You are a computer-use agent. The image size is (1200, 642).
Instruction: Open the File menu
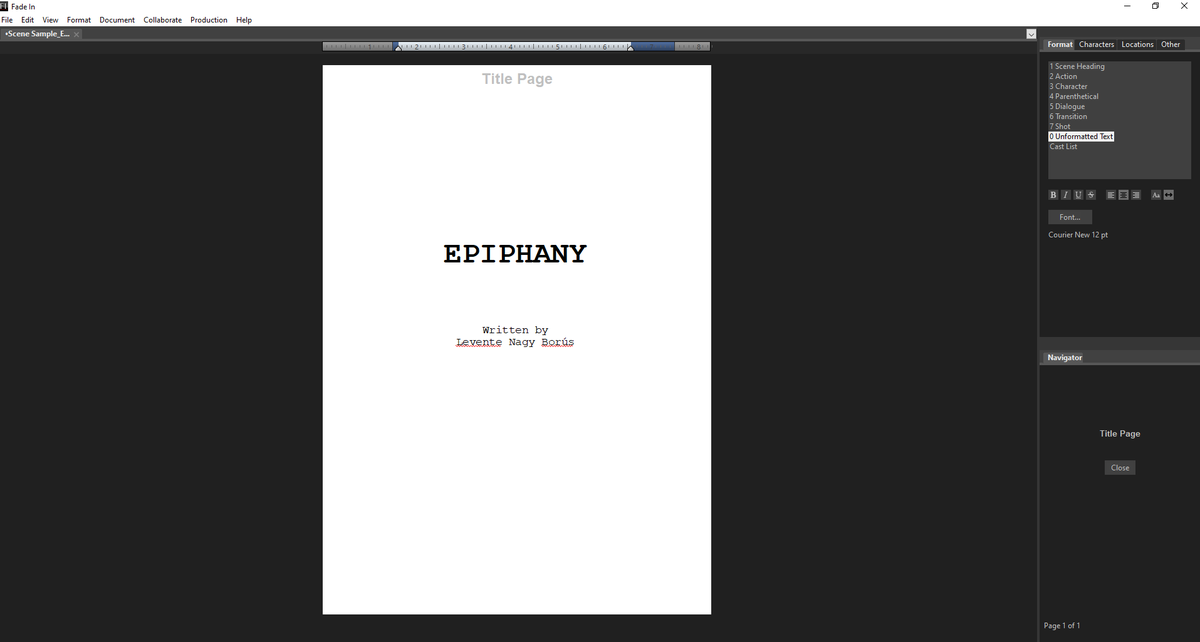pos(8,20)
